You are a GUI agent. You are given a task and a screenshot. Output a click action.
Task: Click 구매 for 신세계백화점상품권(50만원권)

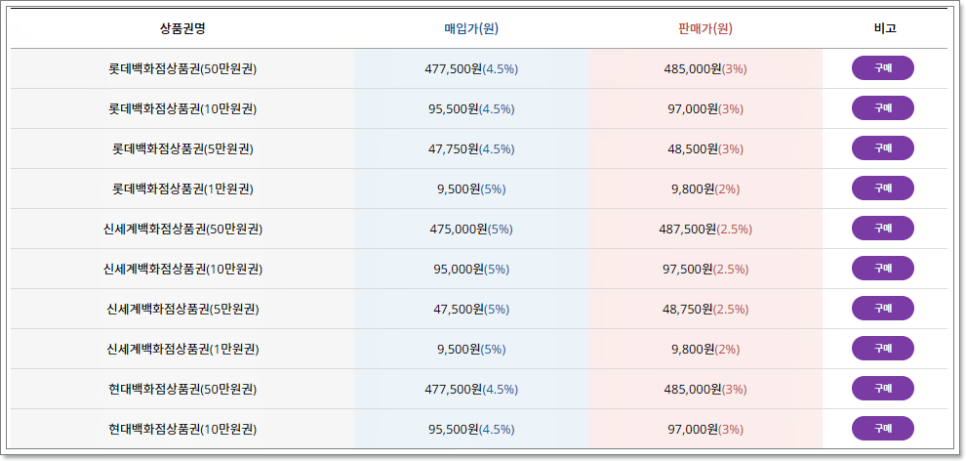click(882, 228)
